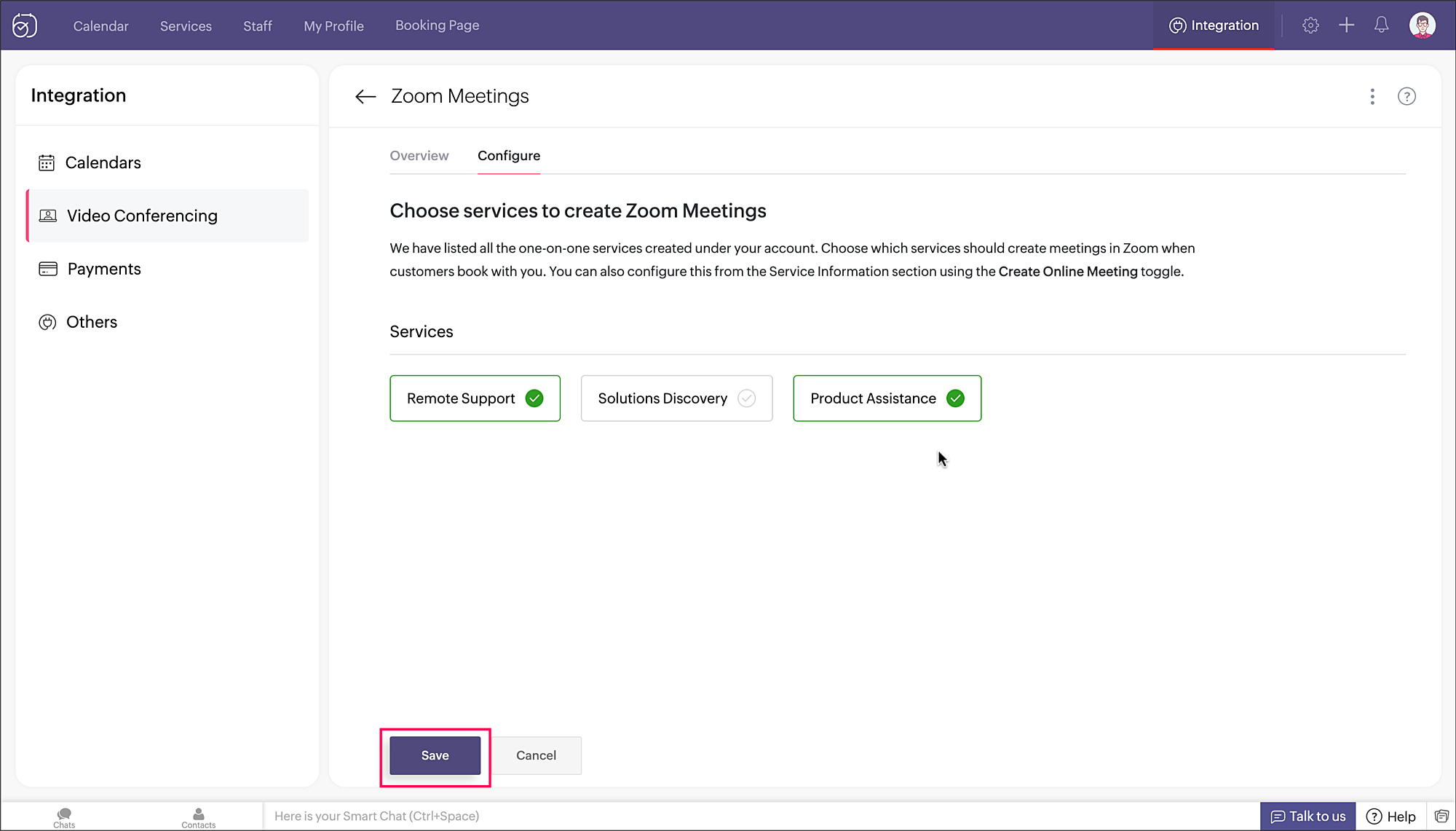Switch to the Overview tab

click(x=419, y=156)
